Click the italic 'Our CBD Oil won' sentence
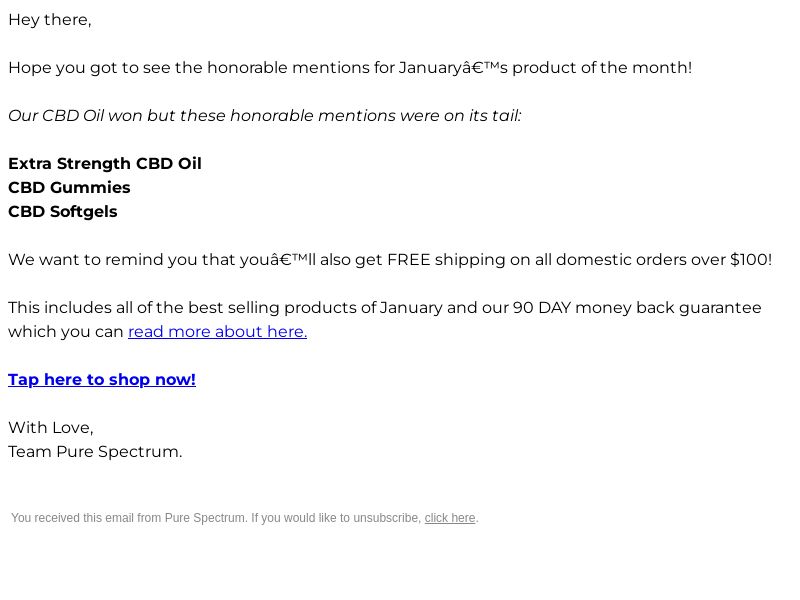The width and height of the screenshot is (800, 600). click(265, 116)
